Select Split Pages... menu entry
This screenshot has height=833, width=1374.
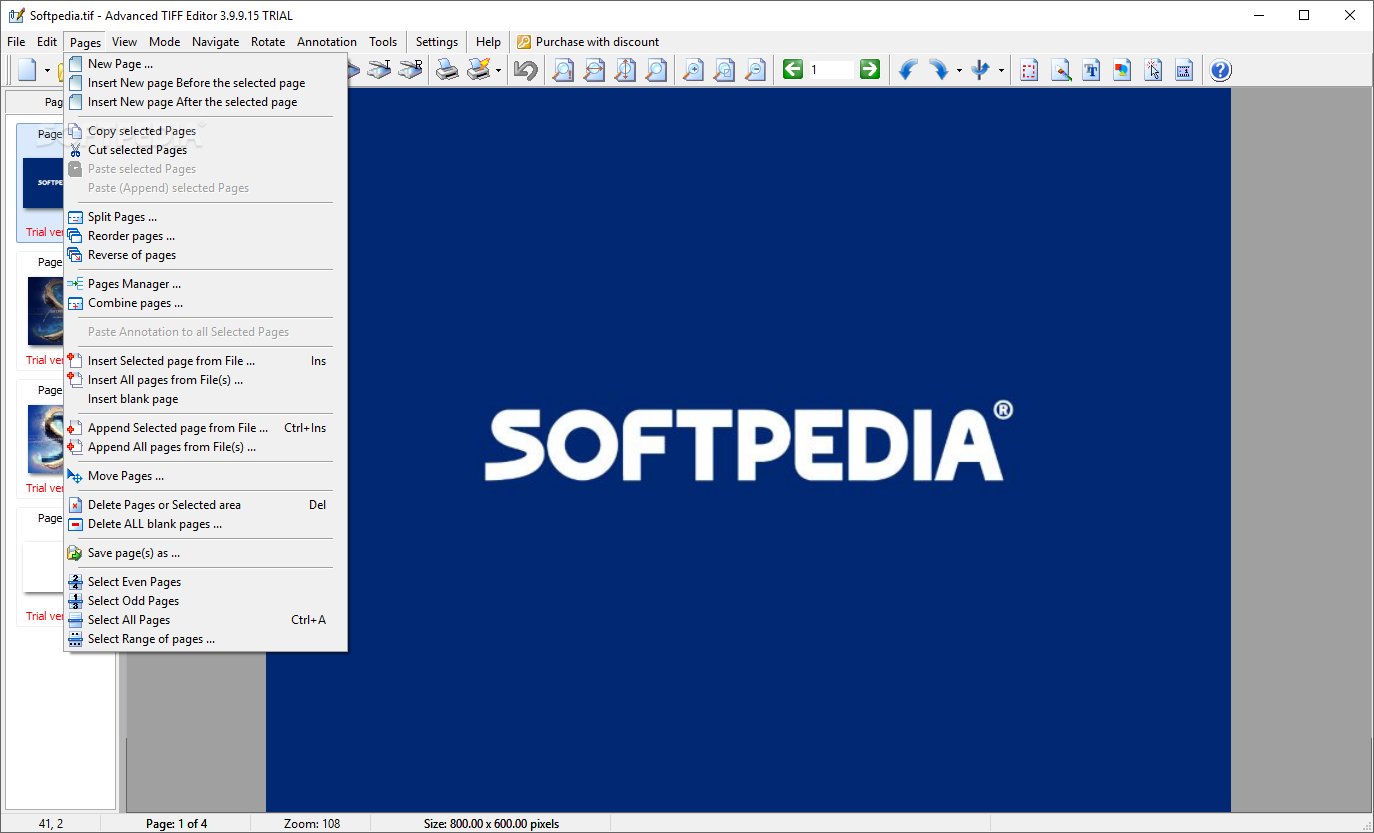click(x=206, y=217)
